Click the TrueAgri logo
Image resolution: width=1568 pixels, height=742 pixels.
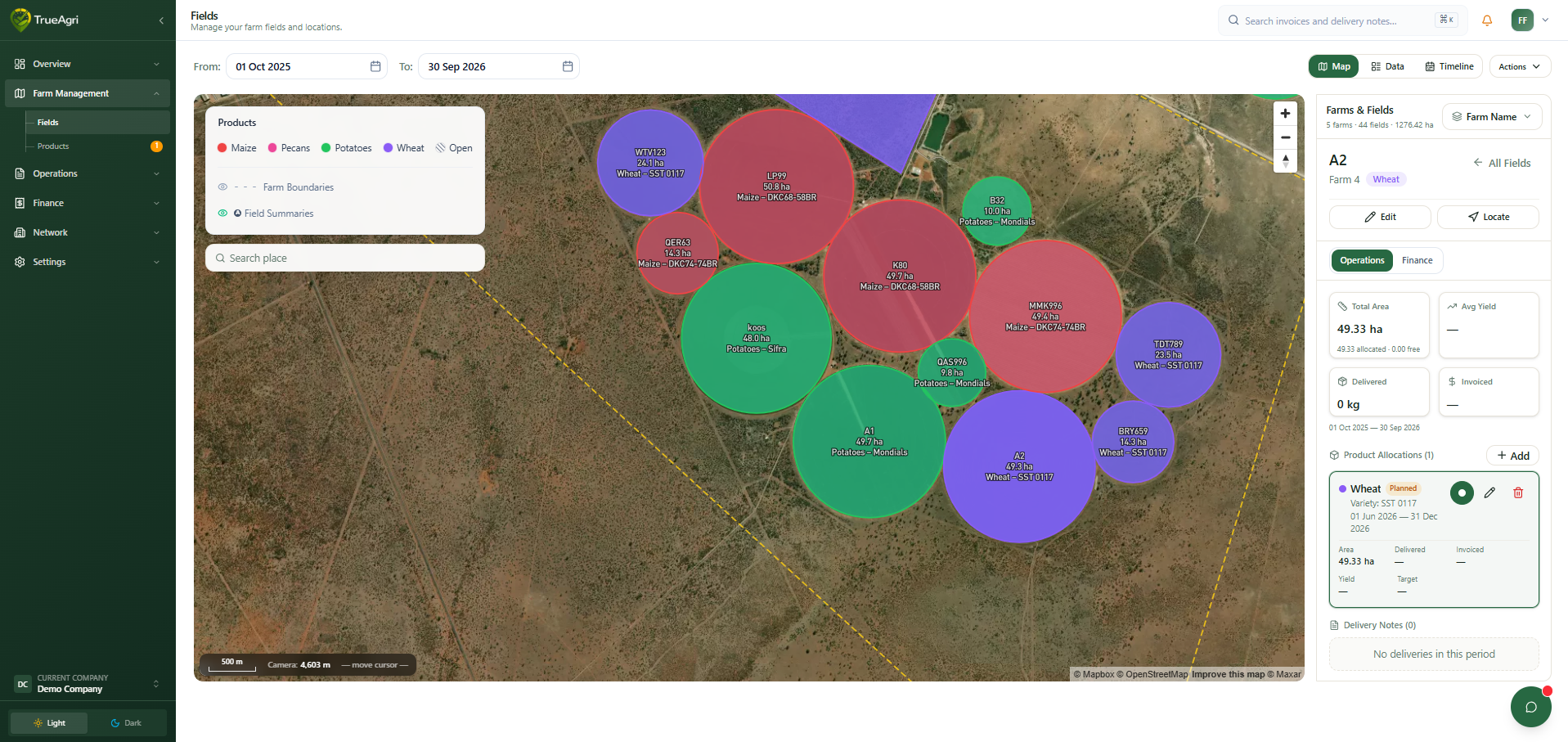pyautogui.click(x=45, y=20)
